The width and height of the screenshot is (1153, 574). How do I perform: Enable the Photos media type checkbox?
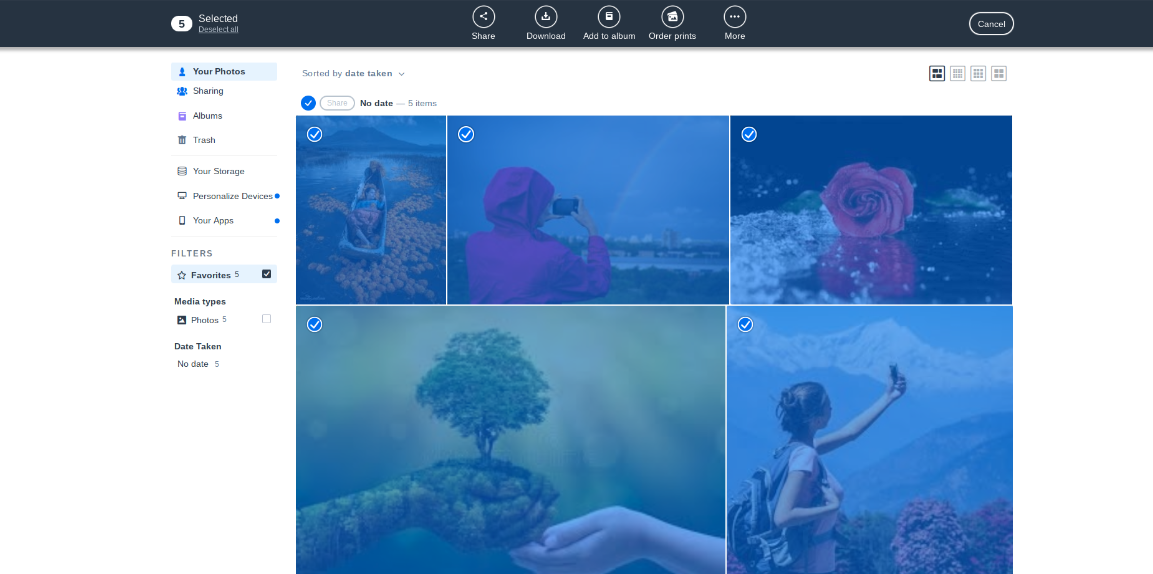(266, 319)
